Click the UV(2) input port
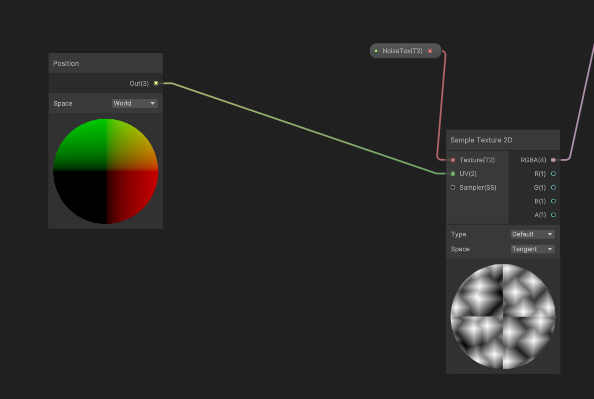This screenshot has width=594, height=399. (x=453, y=174)
